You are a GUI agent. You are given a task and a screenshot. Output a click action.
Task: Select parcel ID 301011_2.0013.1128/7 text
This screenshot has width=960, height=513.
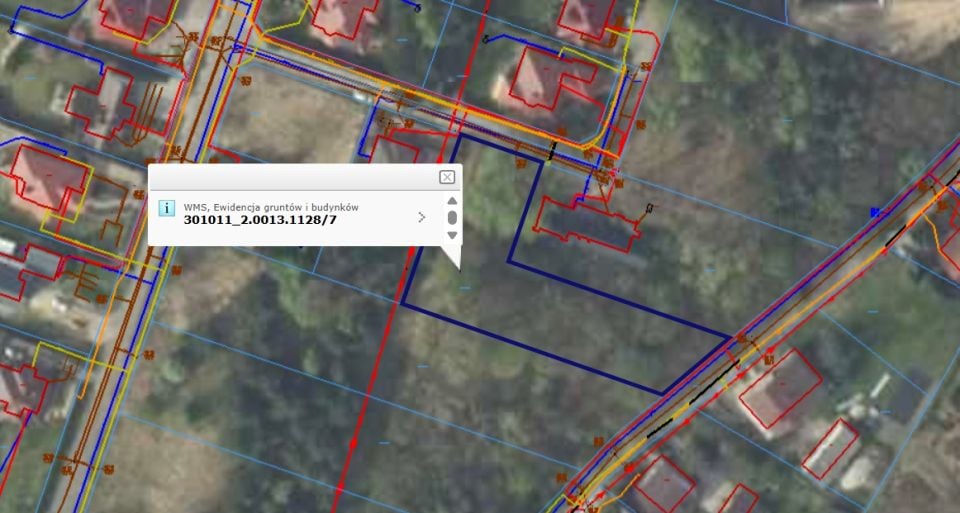260,219
